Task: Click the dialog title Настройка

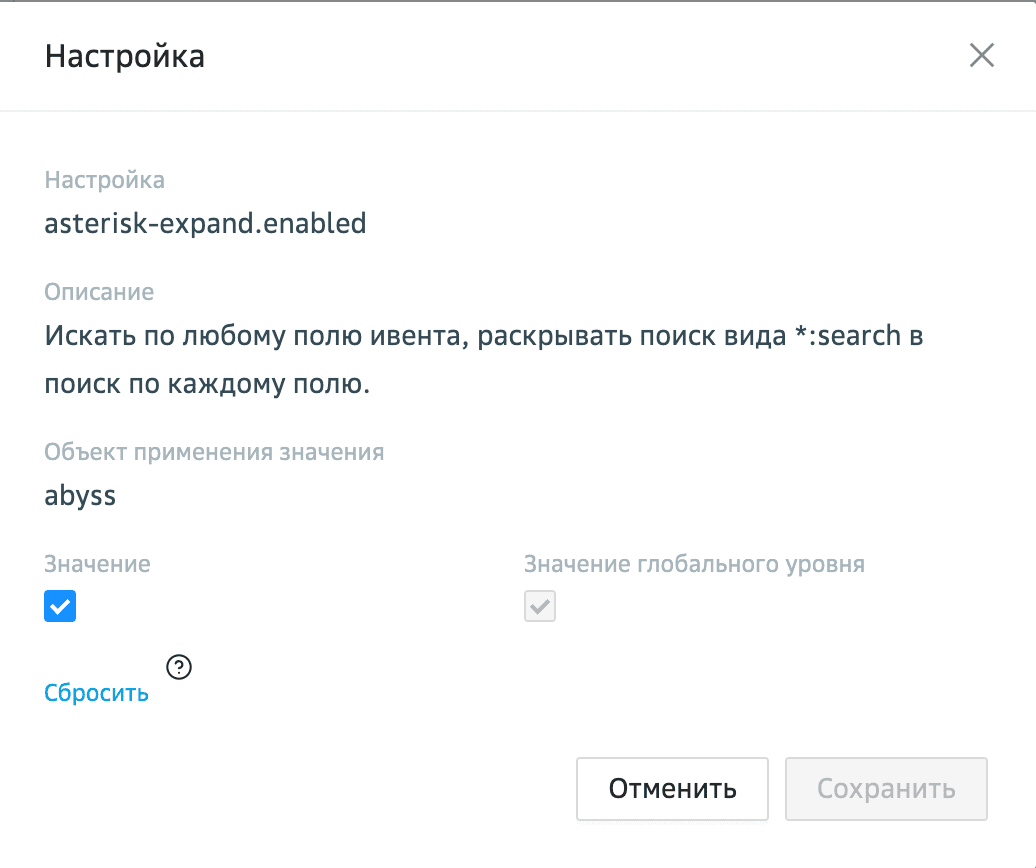Action: tap(125, 56)
